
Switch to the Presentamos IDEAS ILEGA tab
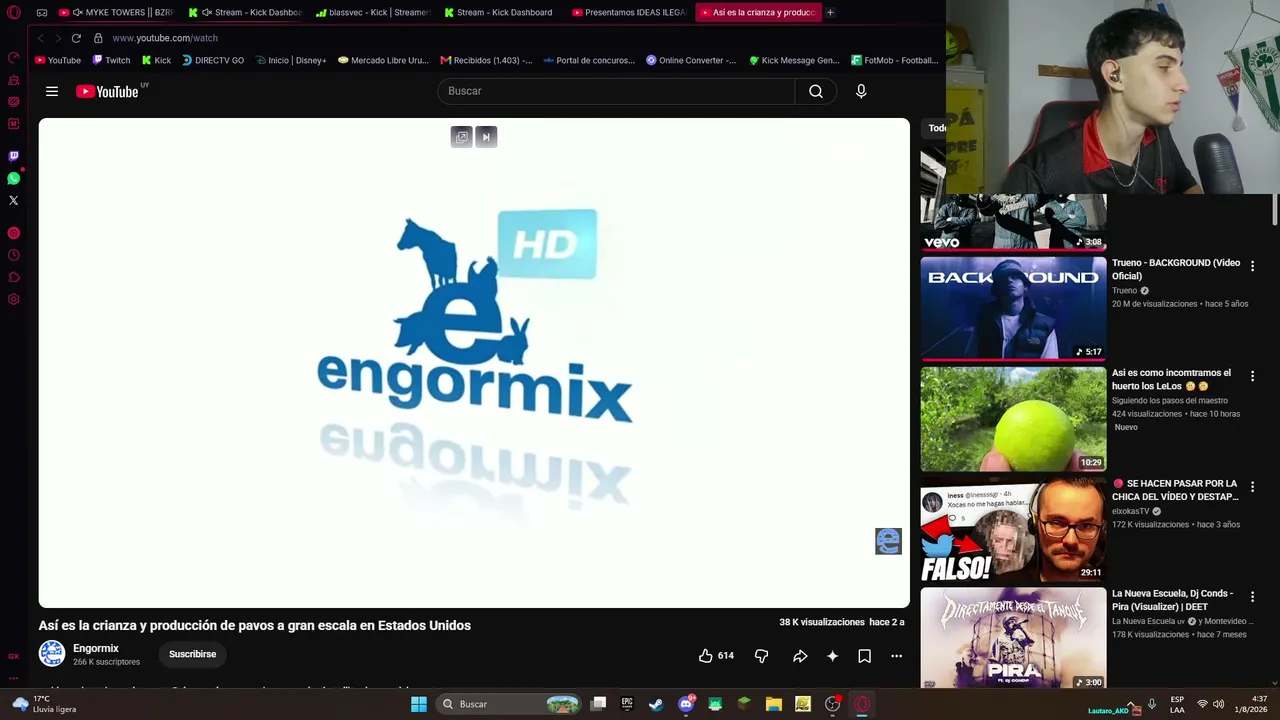pos(628,12)
